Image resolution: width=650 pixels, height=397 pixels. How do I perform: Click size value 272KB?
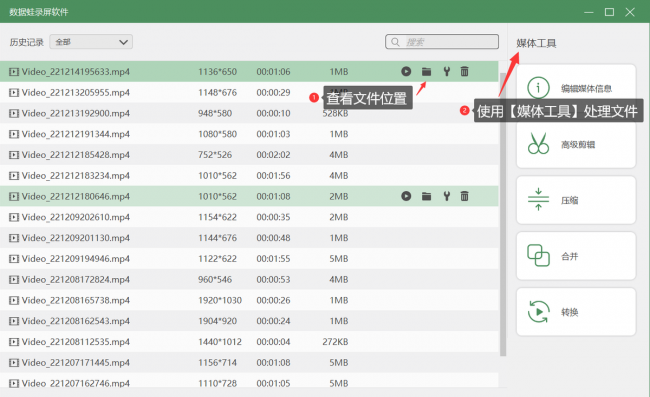point(335,341)
